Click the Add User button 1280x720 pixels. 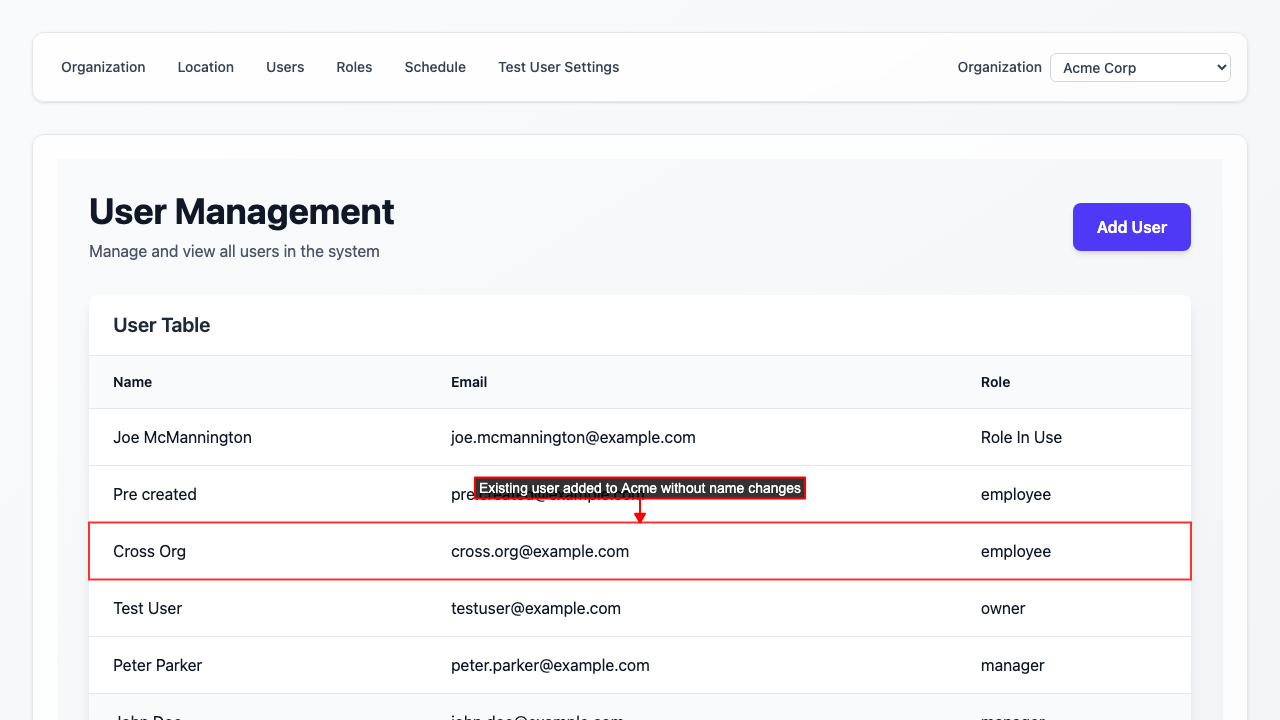click(1131, 227)
